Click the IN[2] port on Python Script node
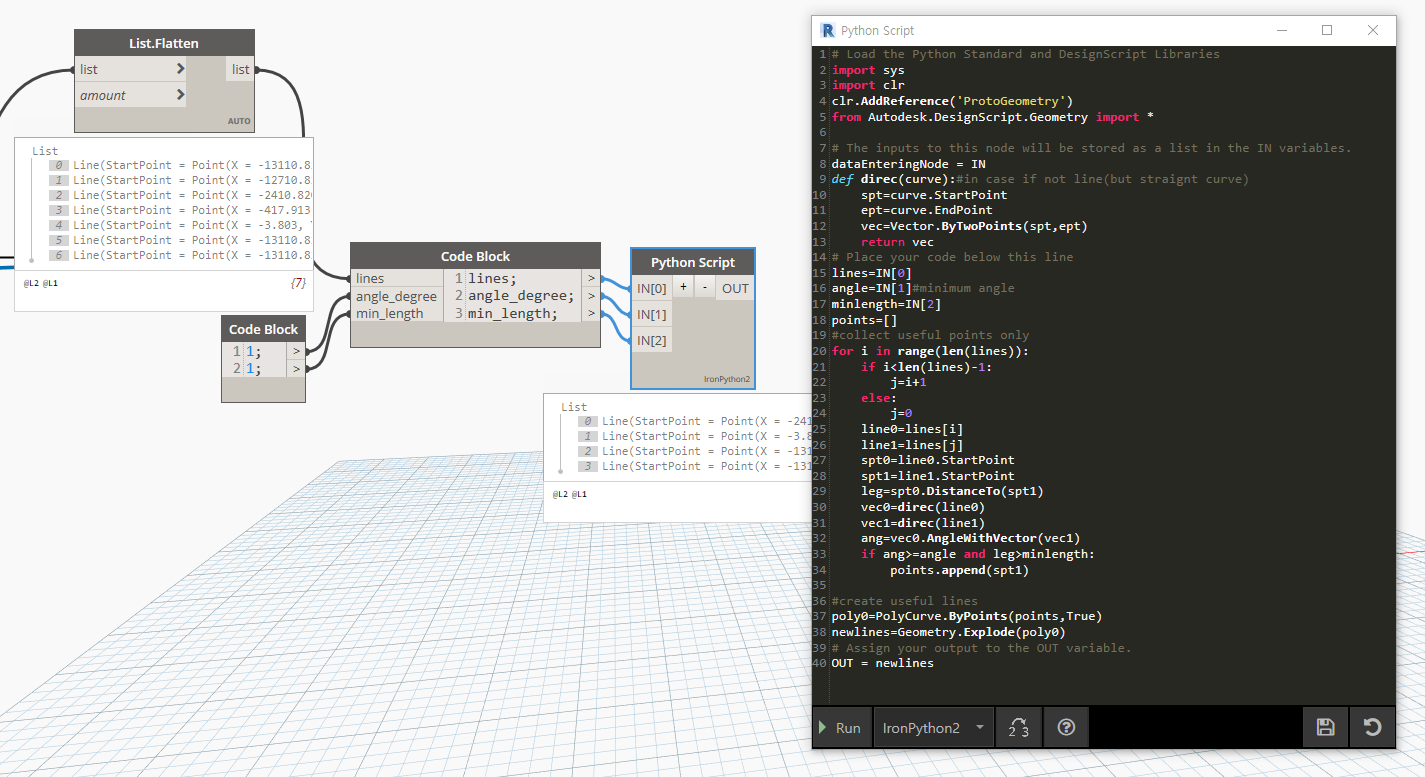Image resolution: width=1425 pixels, height=777 pixels. click(x=651, y=340)
